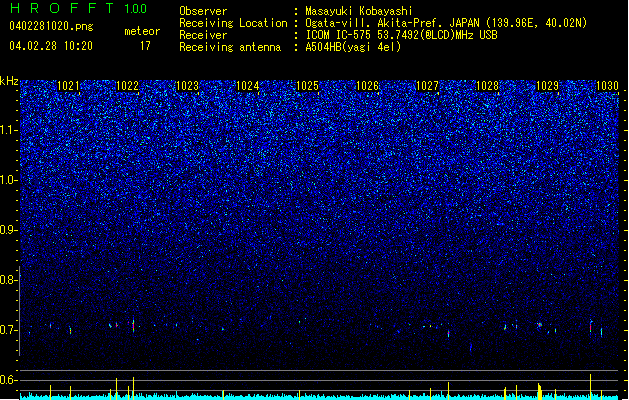
Task: Click the 1025 time axis label
Action: click(x=307, y=86)
